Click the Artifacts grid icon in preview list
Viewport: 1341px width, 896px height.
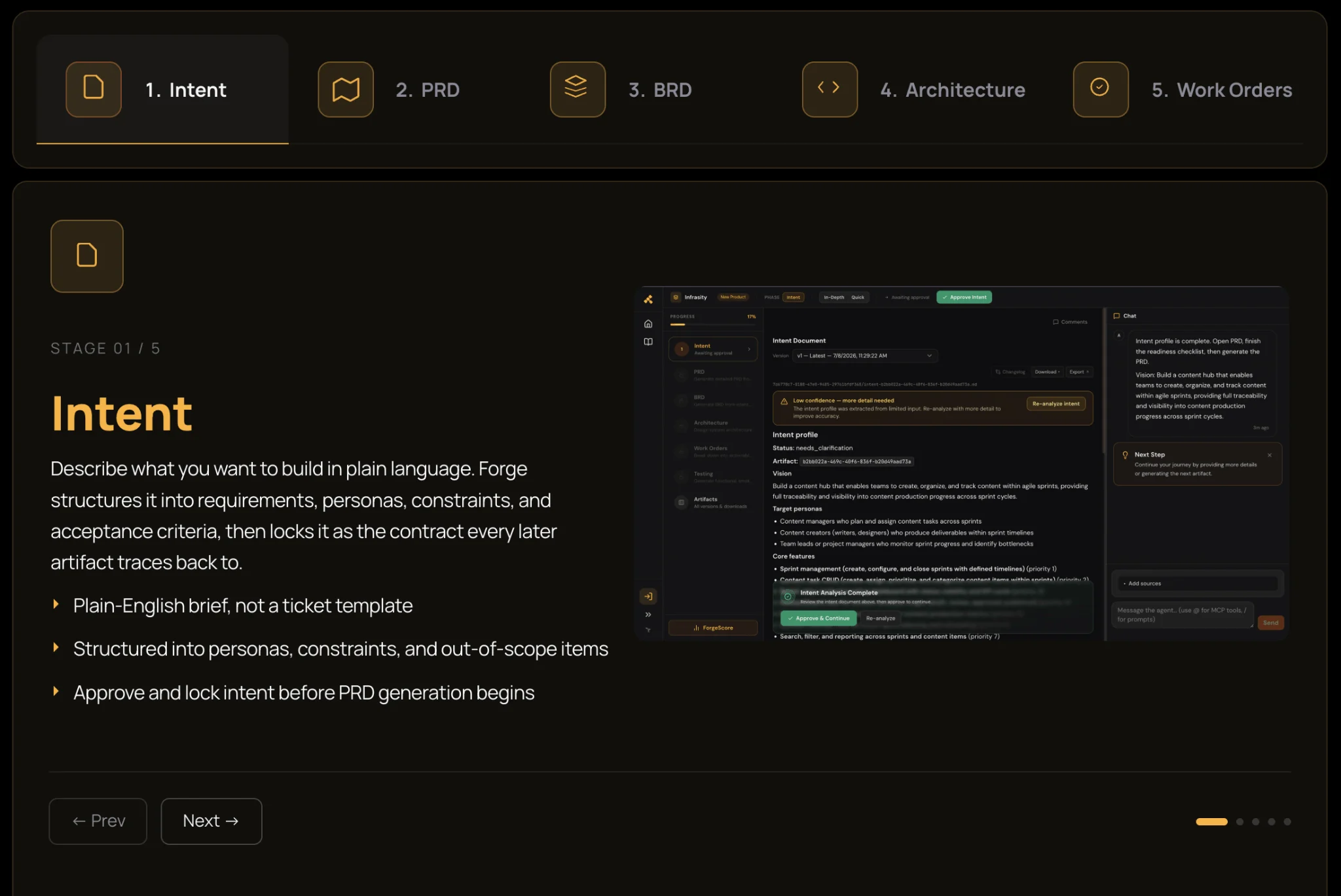coord(681,502)
